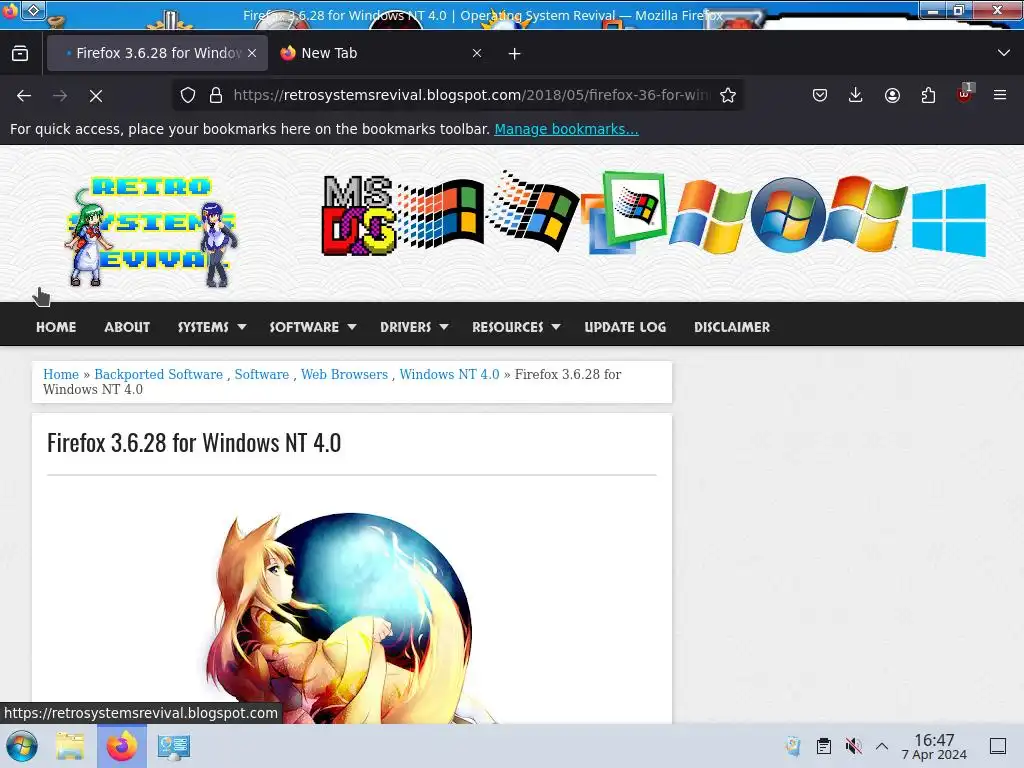The width and height of the screenshot is (1024, 768).
Task: Stop loading the page
Action: (x=96, y=95)
